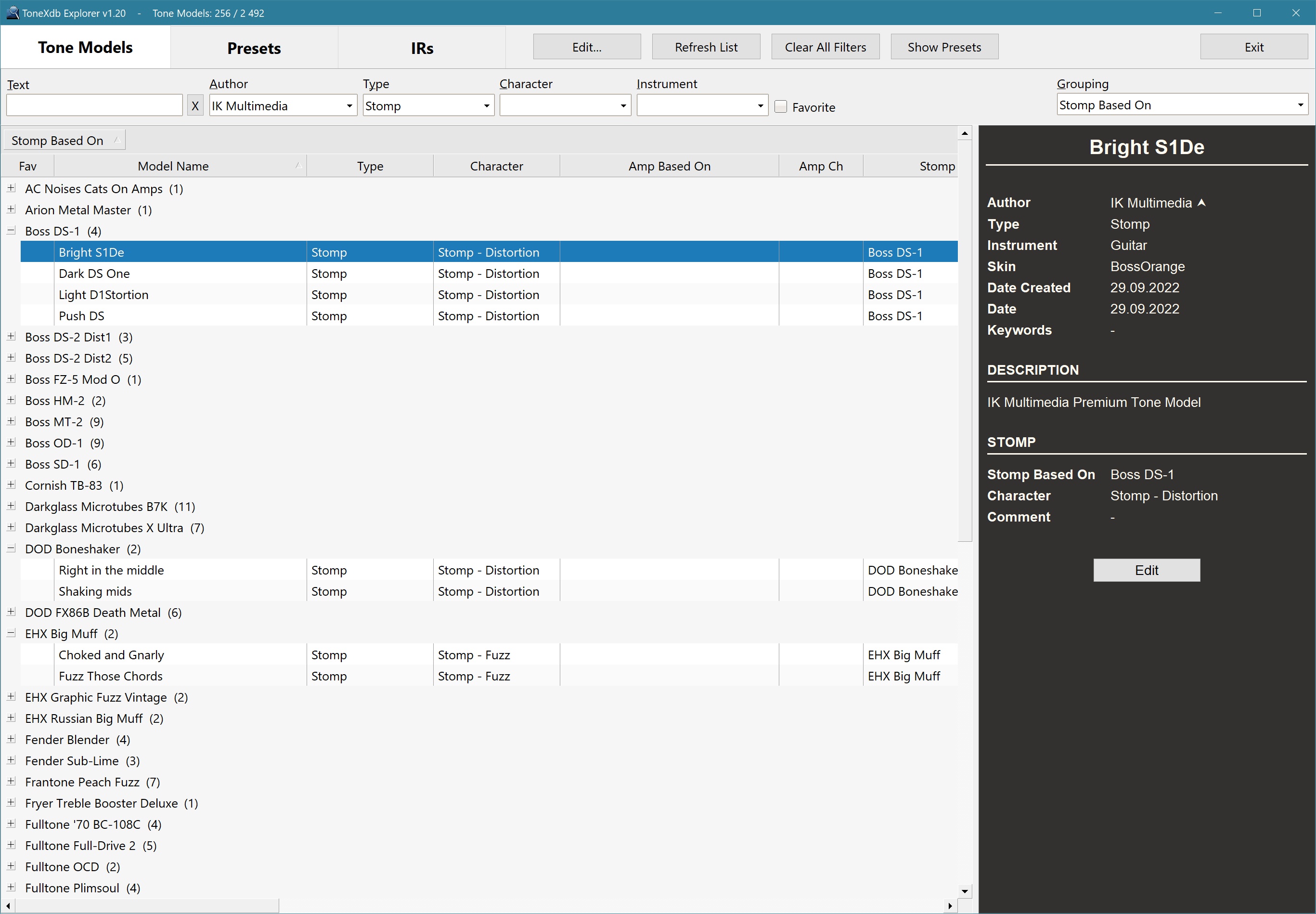
Task: Expand Boss OD-1 group
Action: 11,442
